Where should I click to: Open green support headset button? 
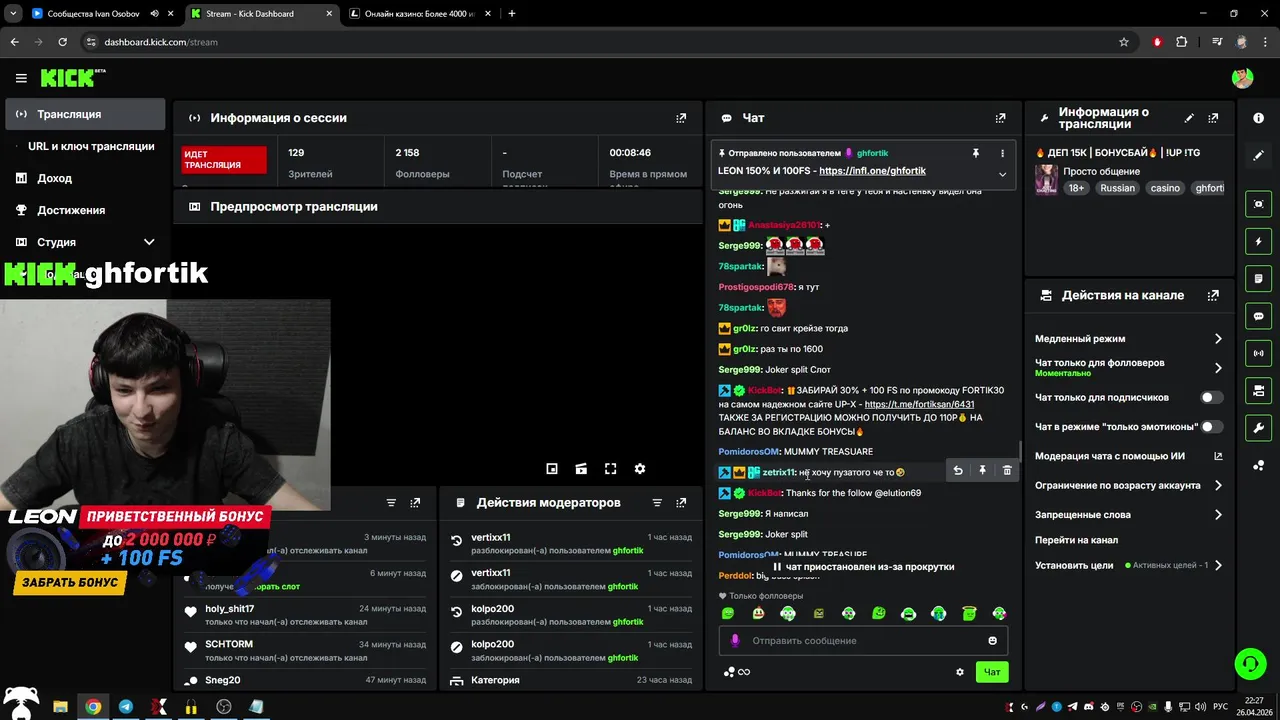1249,663
